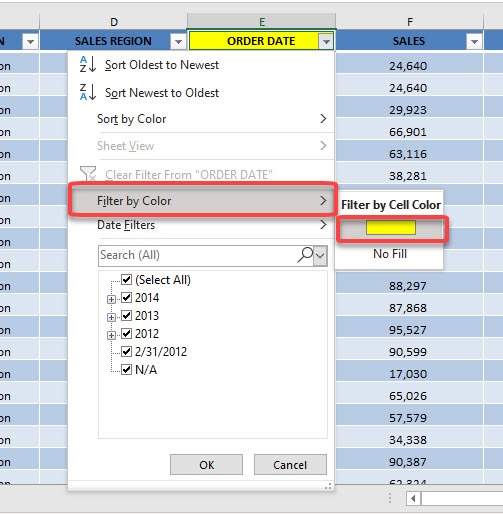Uncheck the 2012 checkbox
503x514 pixels.
point(126,333)
